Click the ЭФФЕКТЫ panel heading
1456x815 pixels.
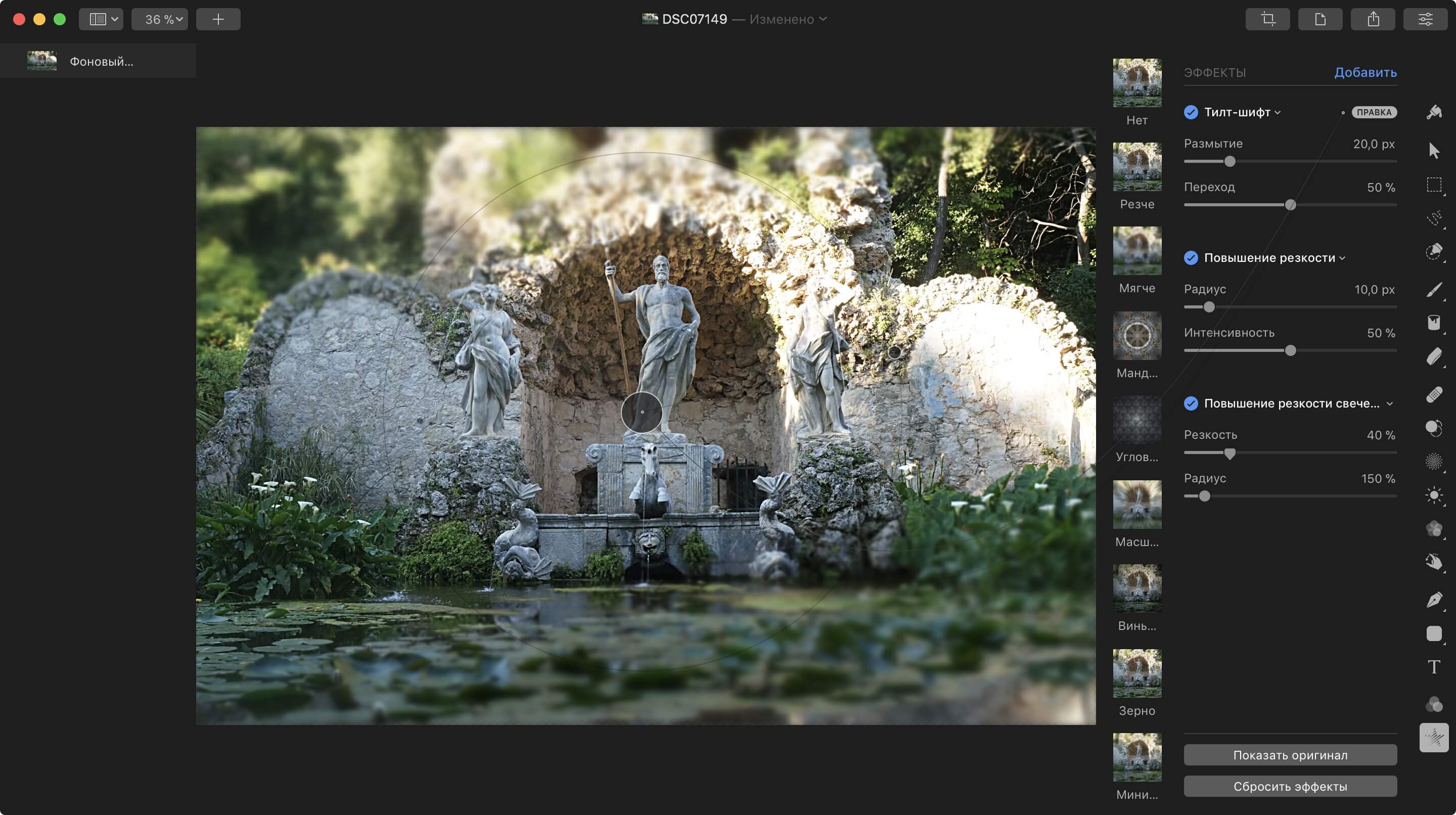[1215, 72]
